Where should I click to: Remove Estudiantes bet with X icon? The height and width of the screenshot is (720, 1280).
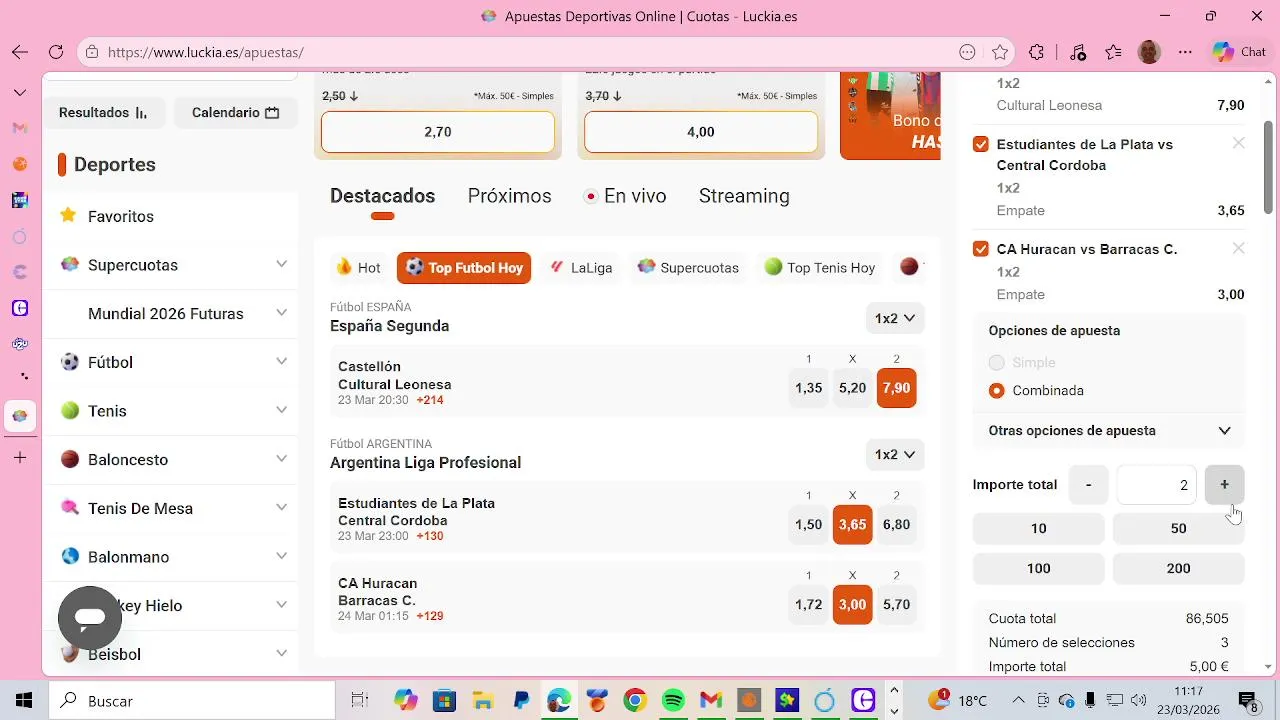[1238, 144]
